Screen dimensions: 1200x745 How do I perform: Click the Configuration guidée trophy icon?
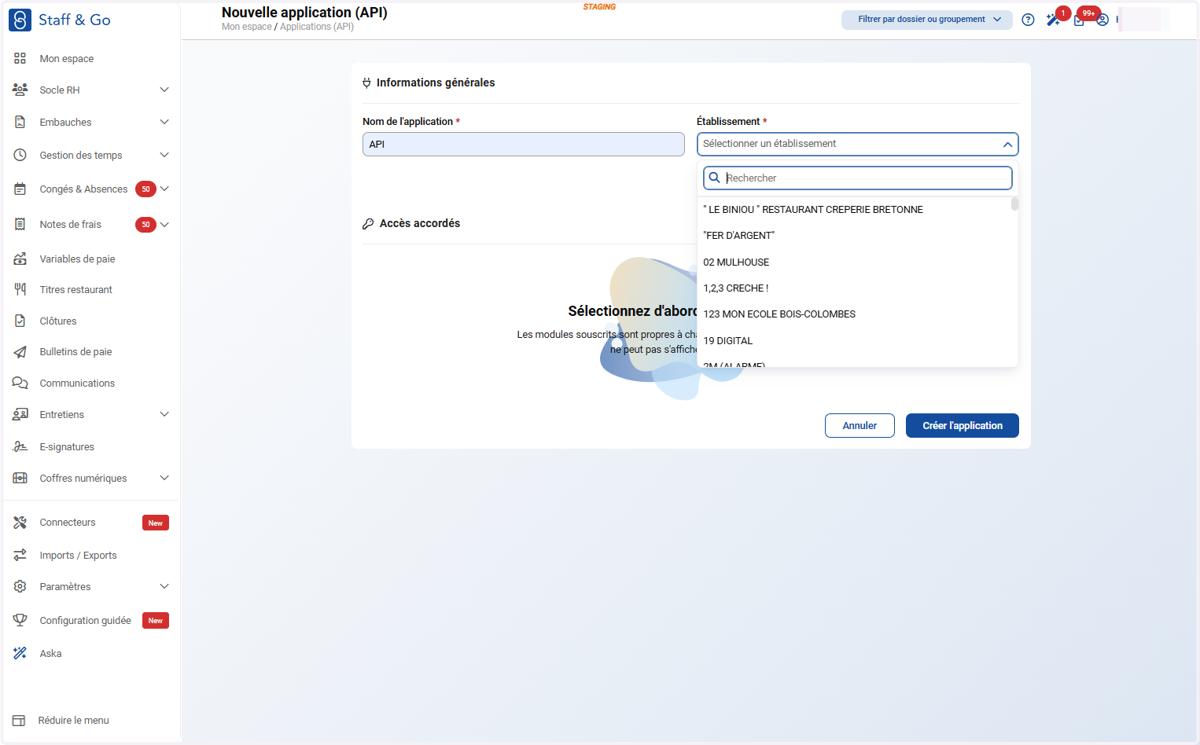[20, 620]
